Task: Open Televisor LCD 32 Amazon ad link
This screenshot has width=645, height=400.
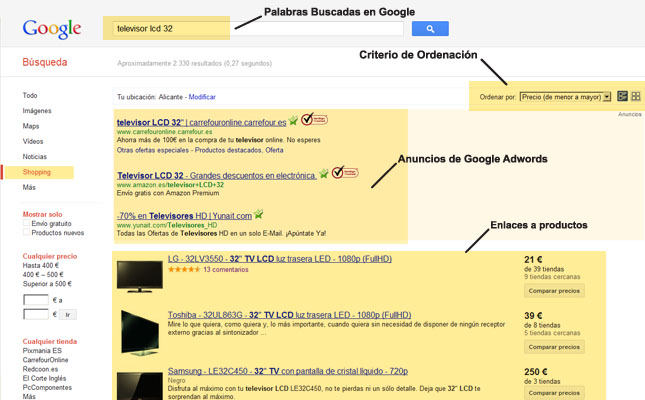Action: (x=217, y=176)
